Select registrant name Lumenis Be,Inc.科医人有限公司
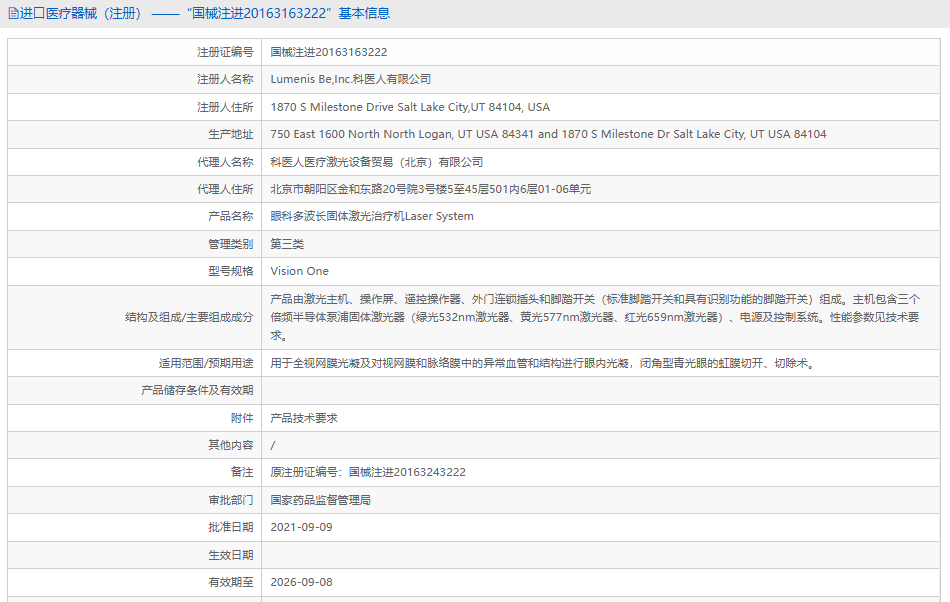The height and width of the screenshot is (602, 950). tap(351, 79)
